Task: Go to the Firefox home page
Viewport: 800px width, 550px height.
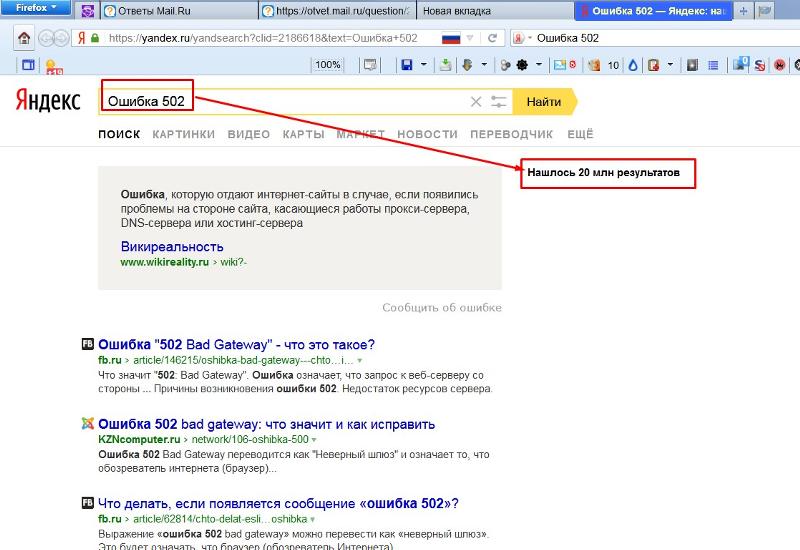Action: pyautogui.click(x=24, y=38)
